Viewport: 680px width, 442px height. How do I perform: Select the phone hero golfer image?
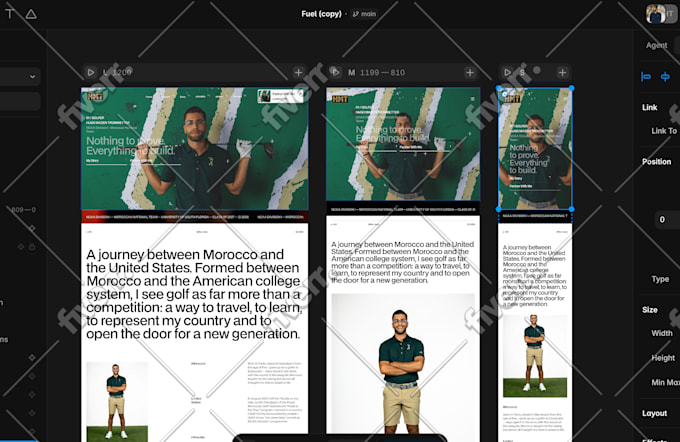[x=535, y=148]
